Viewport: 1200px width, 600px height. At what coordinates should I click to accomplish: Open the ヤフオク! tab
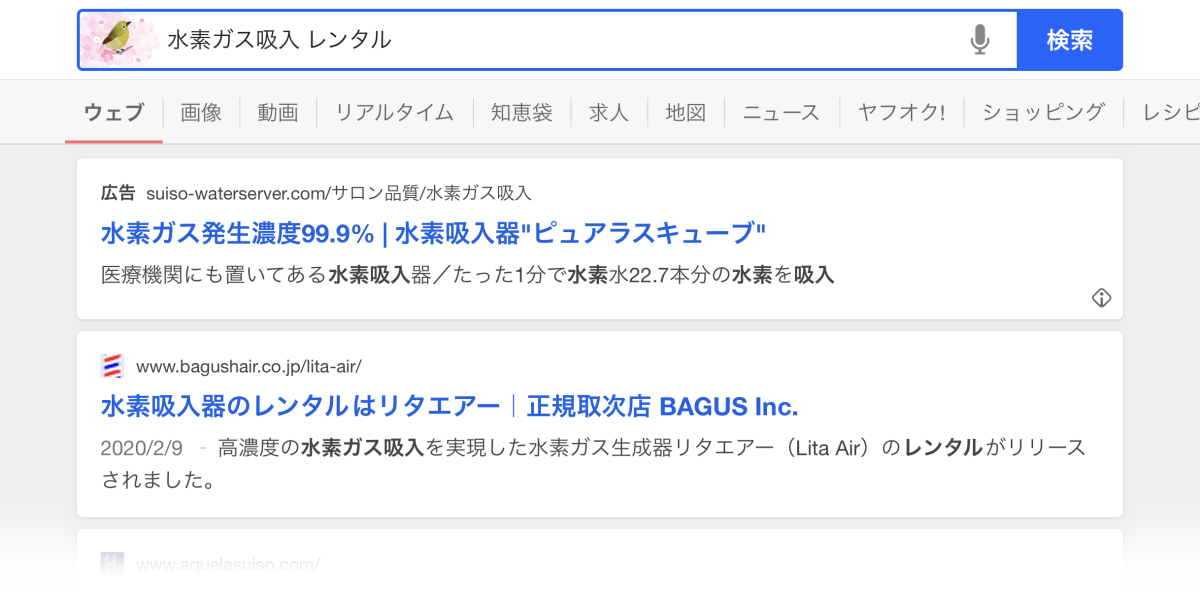(901, 113)
